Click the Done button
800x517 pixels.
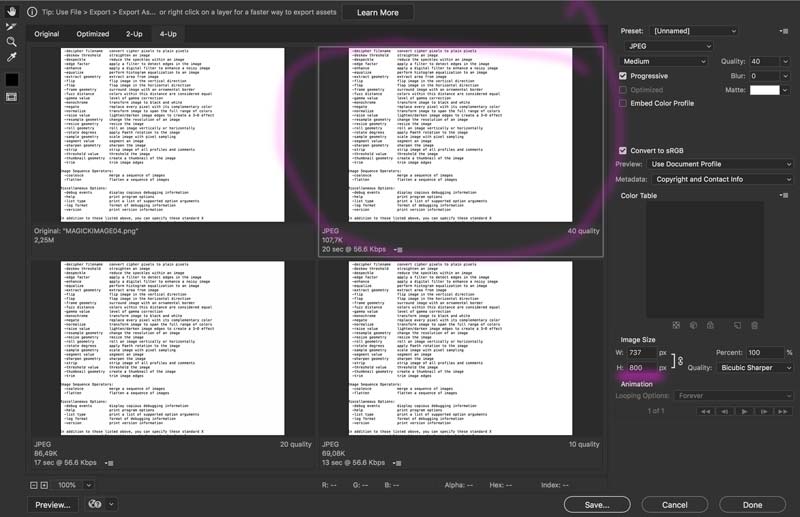pos(753,505)
